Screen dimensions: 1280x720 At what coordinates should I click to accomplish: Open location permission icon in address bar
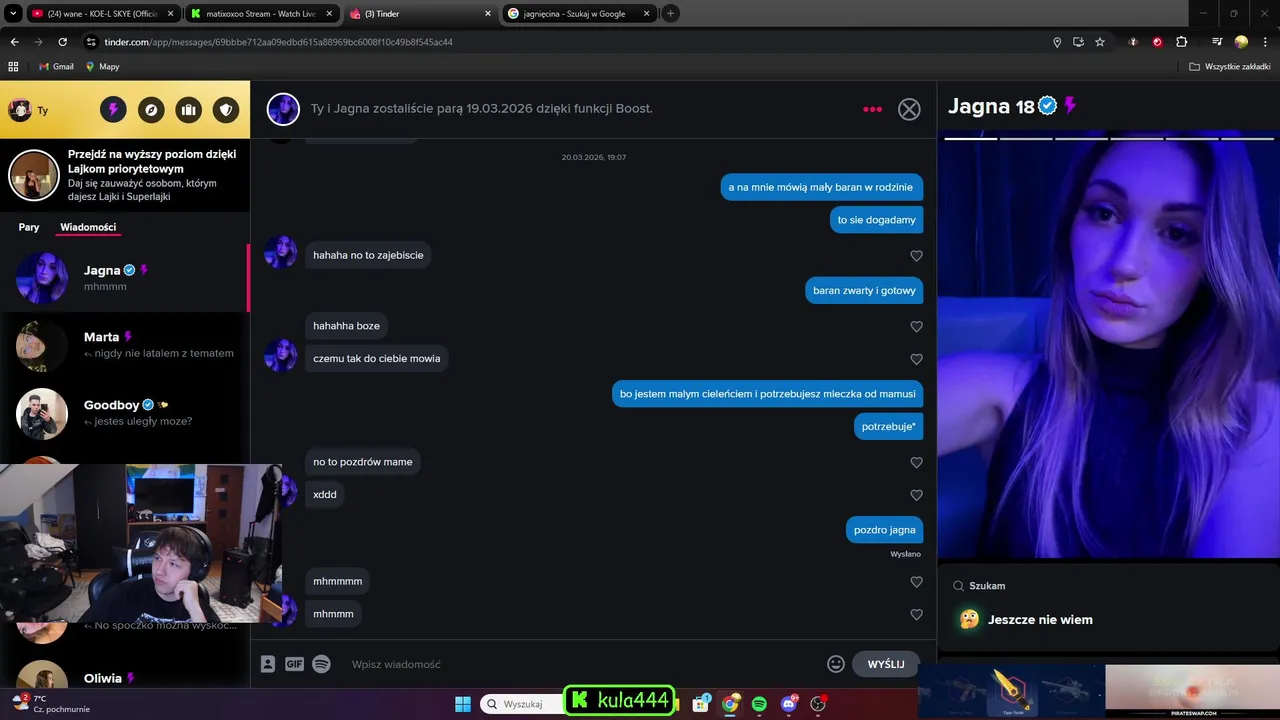point(1057,42)
